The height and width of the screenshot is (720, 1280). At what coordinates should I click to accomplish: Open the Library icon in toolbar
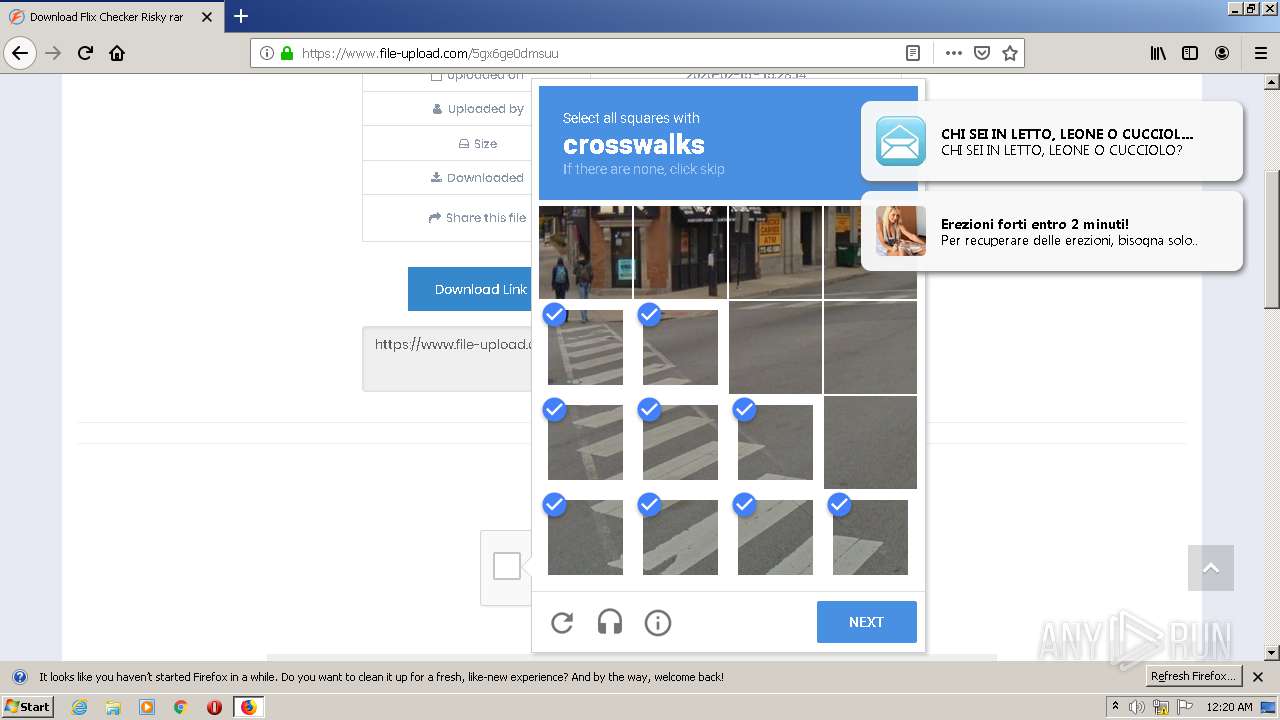click(x=1158, y=53)
